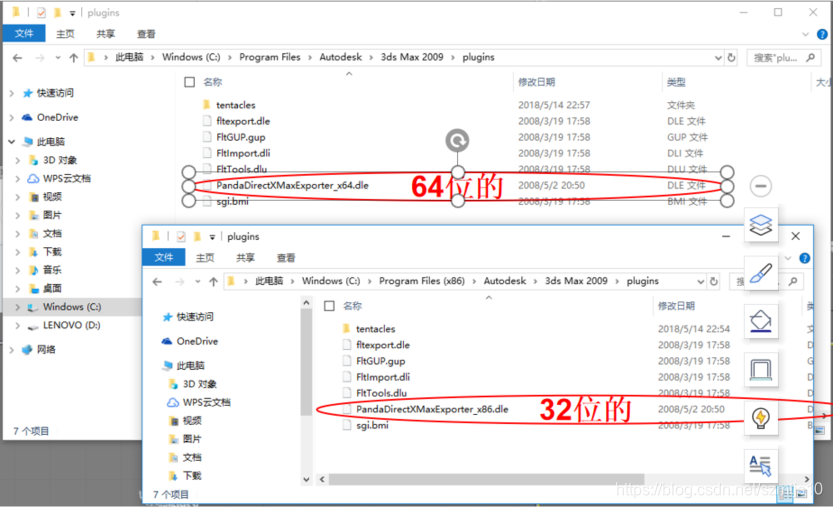Click Program Files (x86) in the front breadcrumb

tap(422, 281)
